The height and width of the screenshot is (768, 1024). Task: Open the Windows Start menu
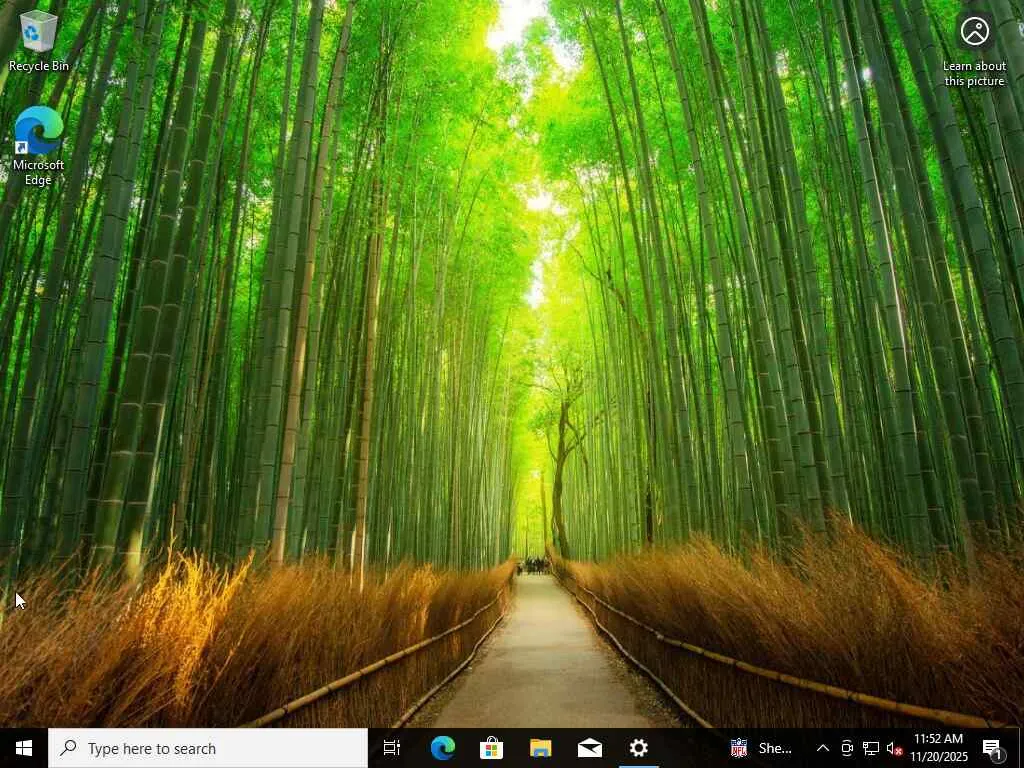point(24,748)
